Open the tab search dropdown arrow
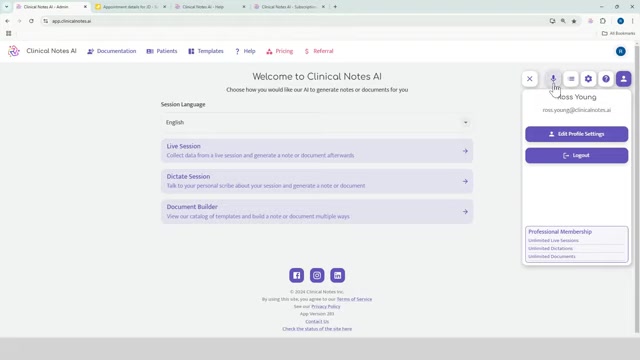640x360 pixels. coord(7,7)
